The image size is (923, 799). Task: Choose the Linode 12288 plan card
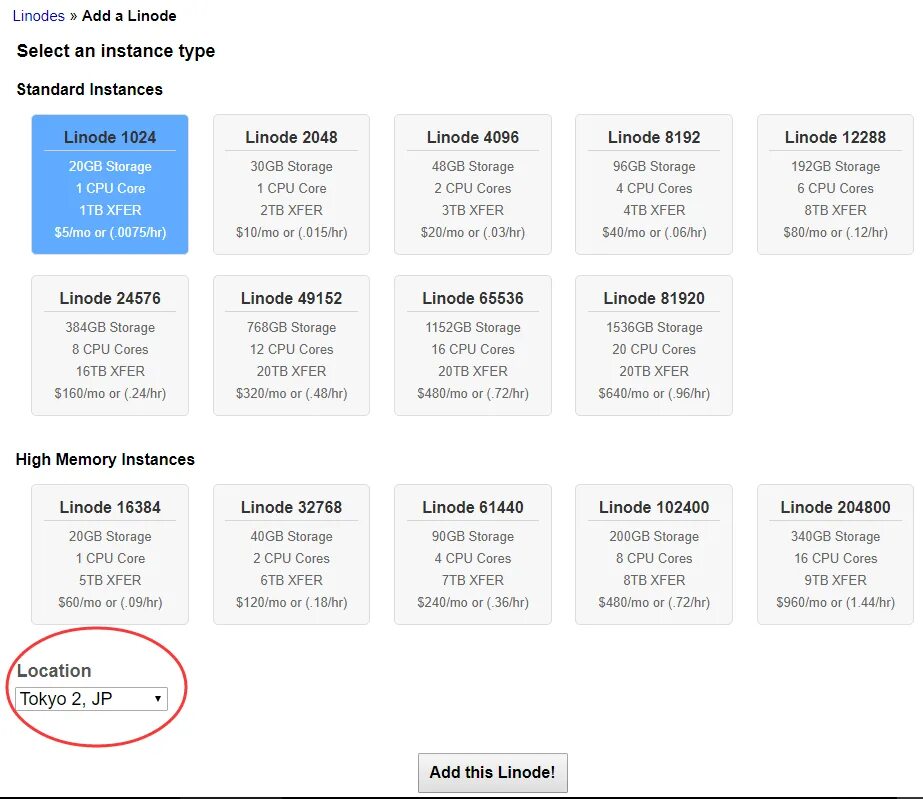(x=835, y=184)
